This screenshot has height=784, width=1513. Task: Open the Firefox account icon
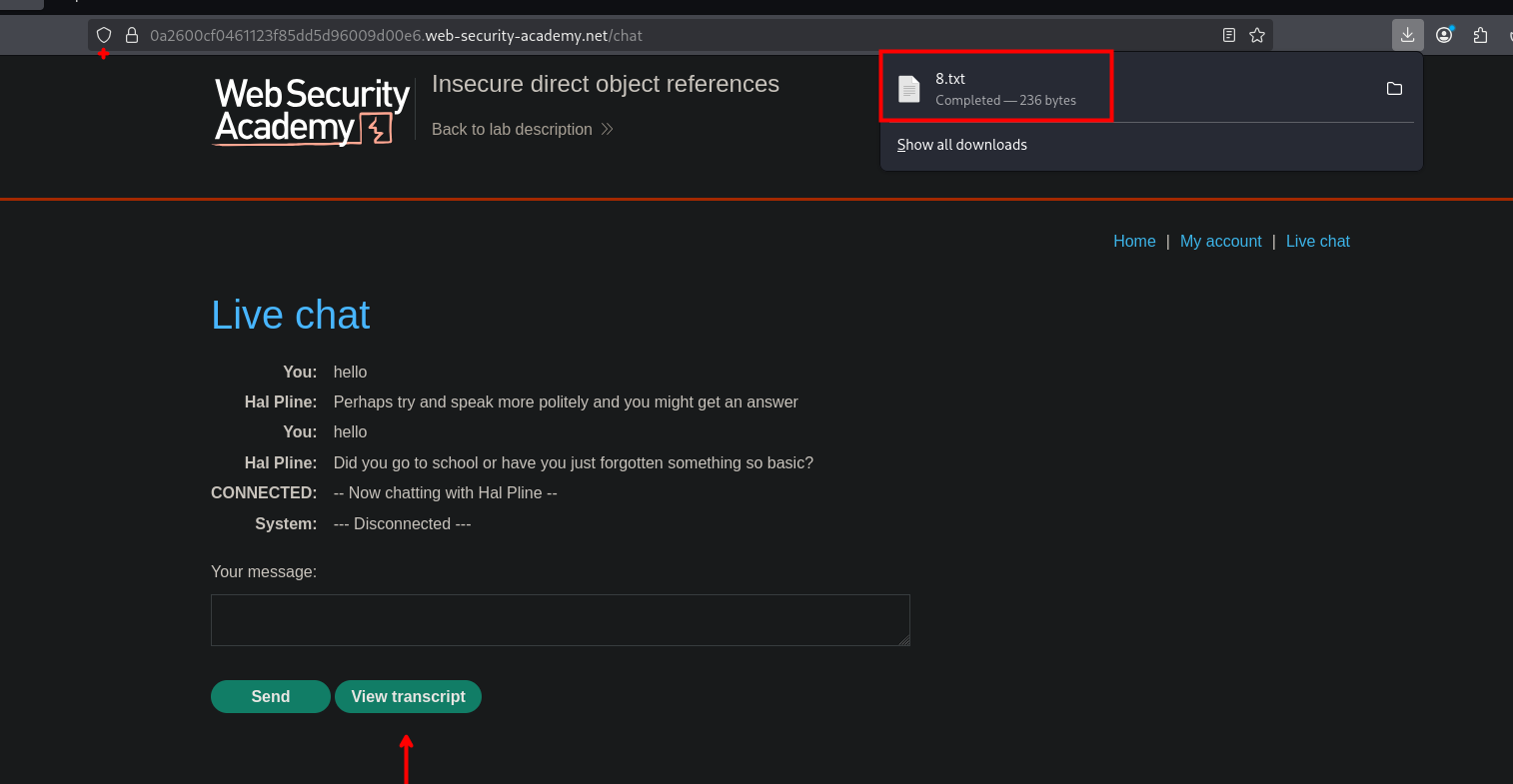tap(1444, 35)
